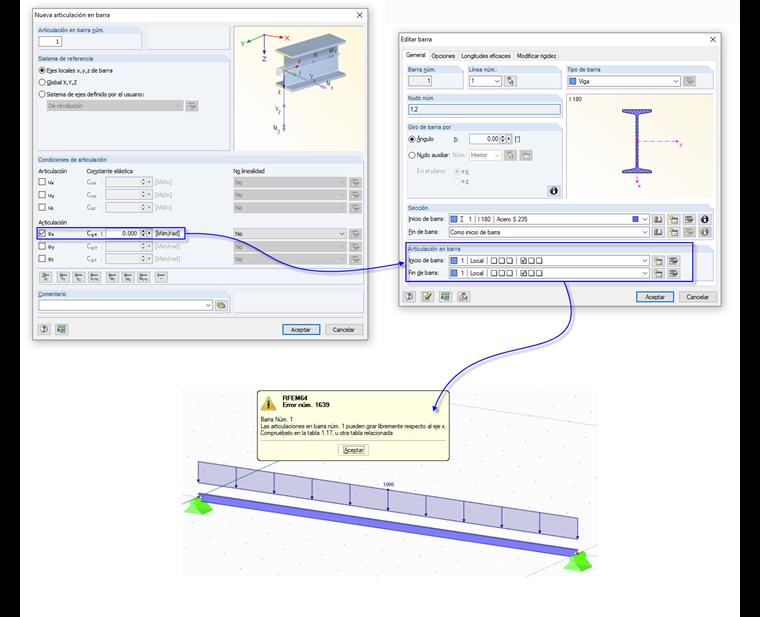
Task: Edit the section for Inicio de barra
Action: [x=689, y=220]
